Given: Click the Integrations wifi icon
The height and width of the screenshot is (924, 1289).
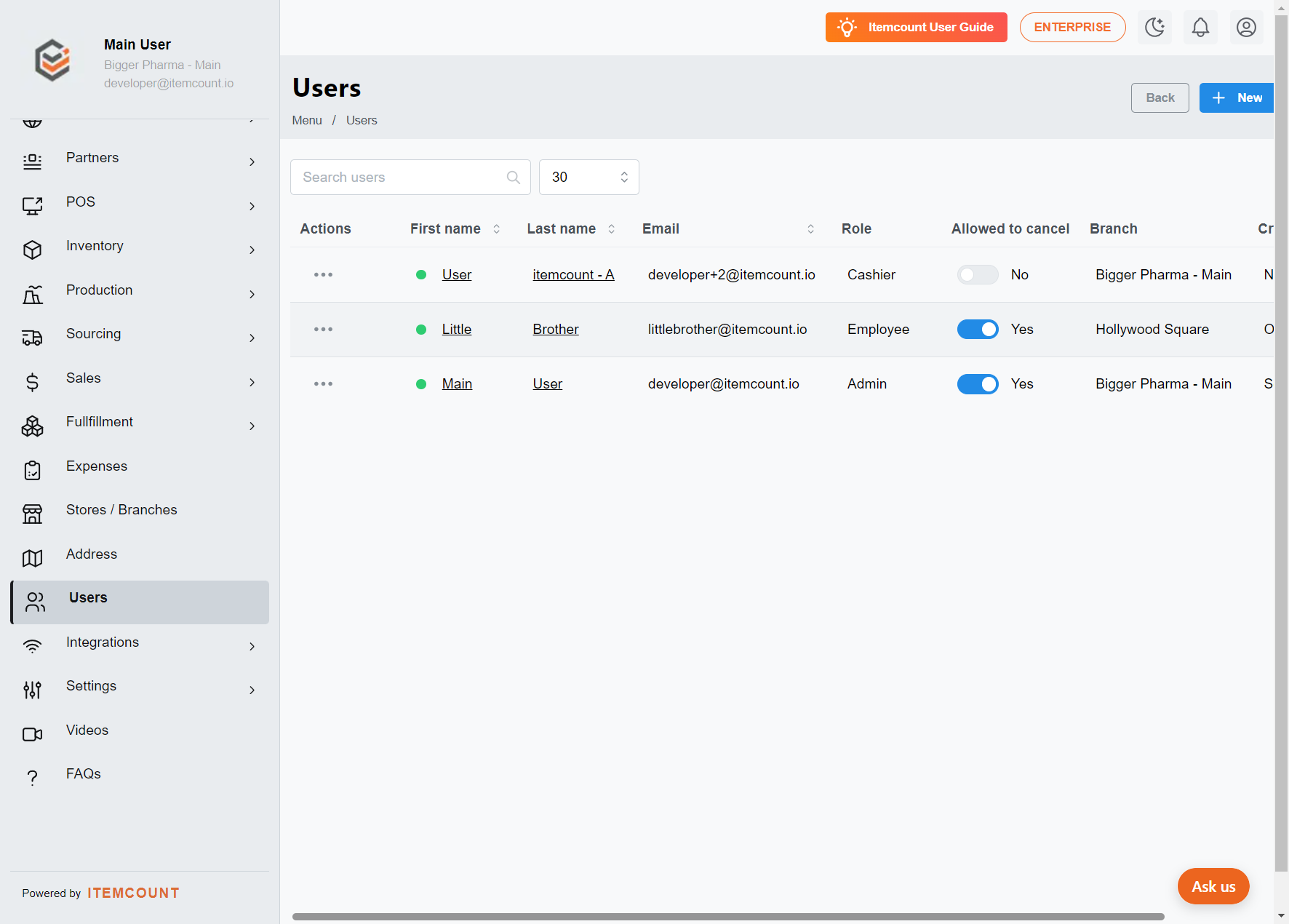Looking at the screenshot, I should tap(33, 646).
